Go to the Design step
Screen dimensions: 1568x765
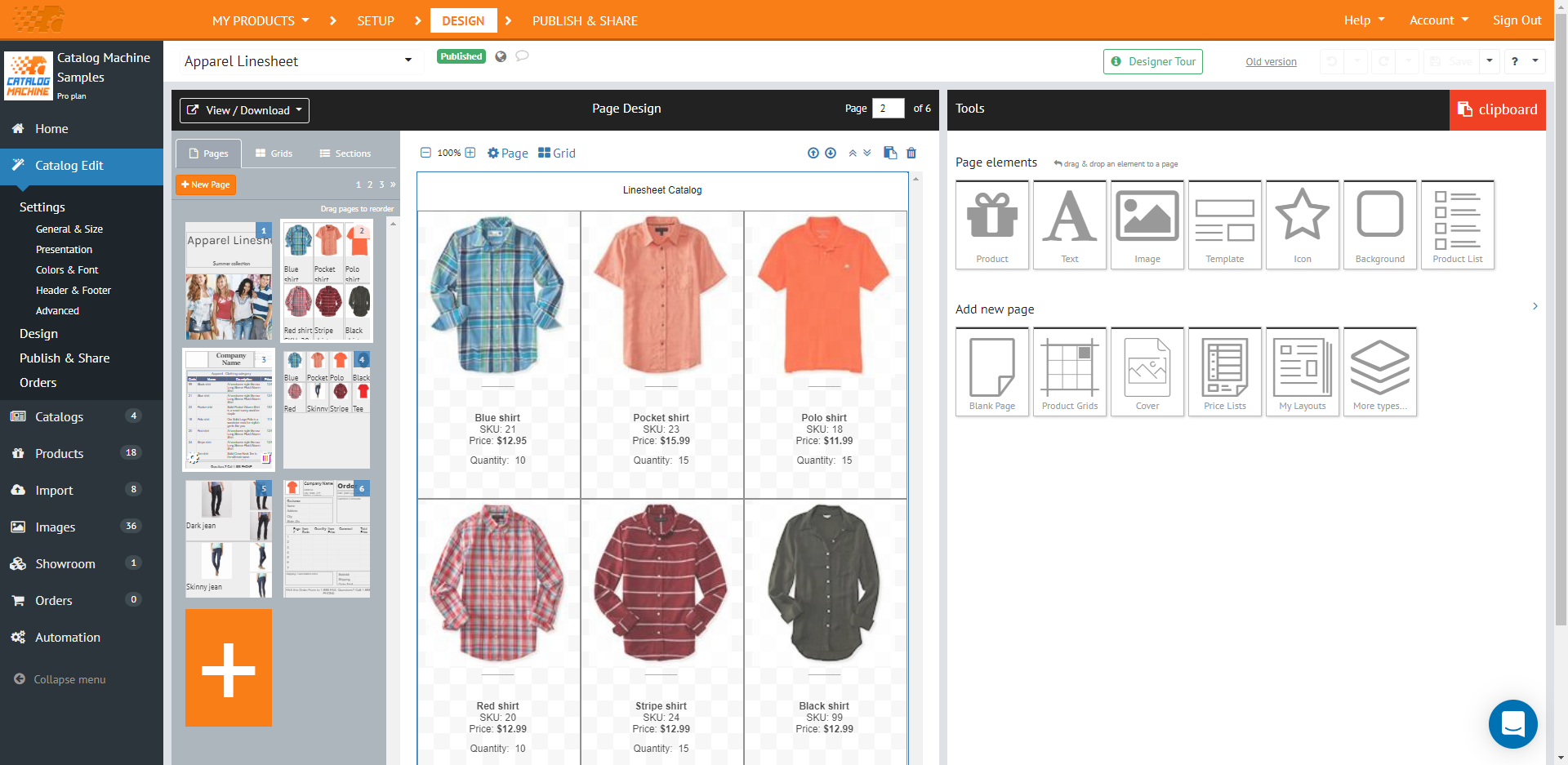point(463,20)
